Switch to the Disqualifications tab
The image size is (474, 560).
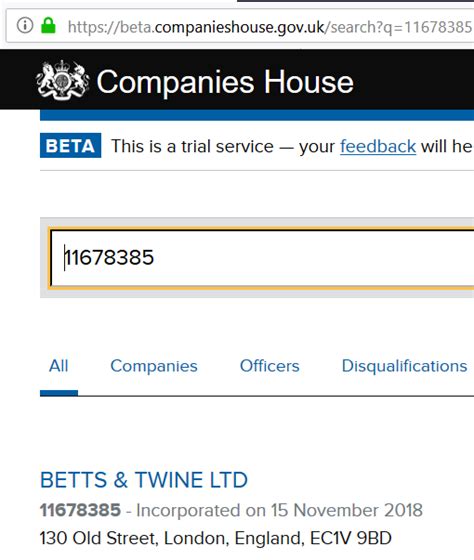pos(404,366)
